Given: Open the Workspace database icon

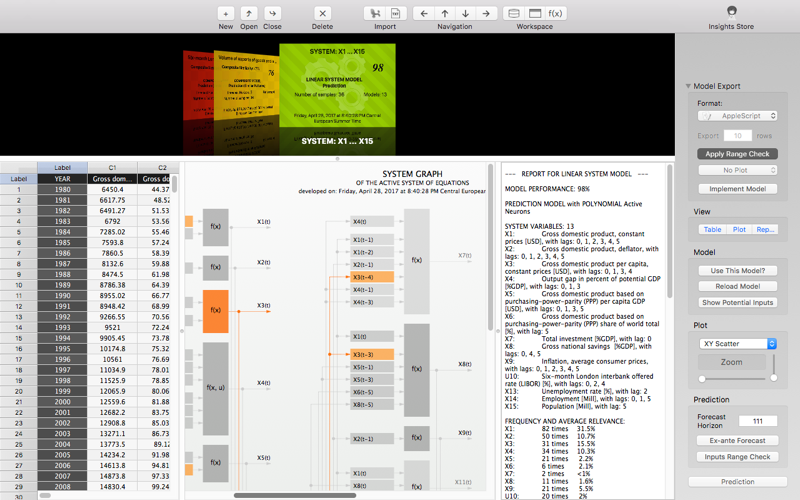Looking at the screenshot, I should click(514, 14).
